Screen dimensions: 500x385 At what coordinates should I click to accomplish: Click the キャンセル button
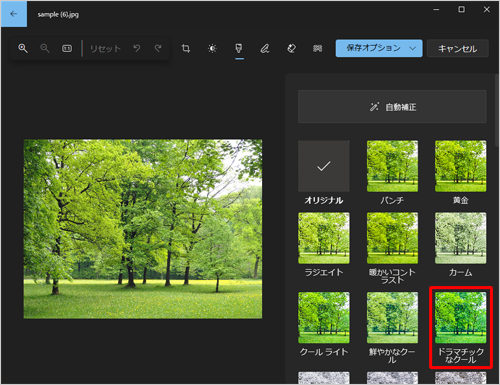pos(458,49)
